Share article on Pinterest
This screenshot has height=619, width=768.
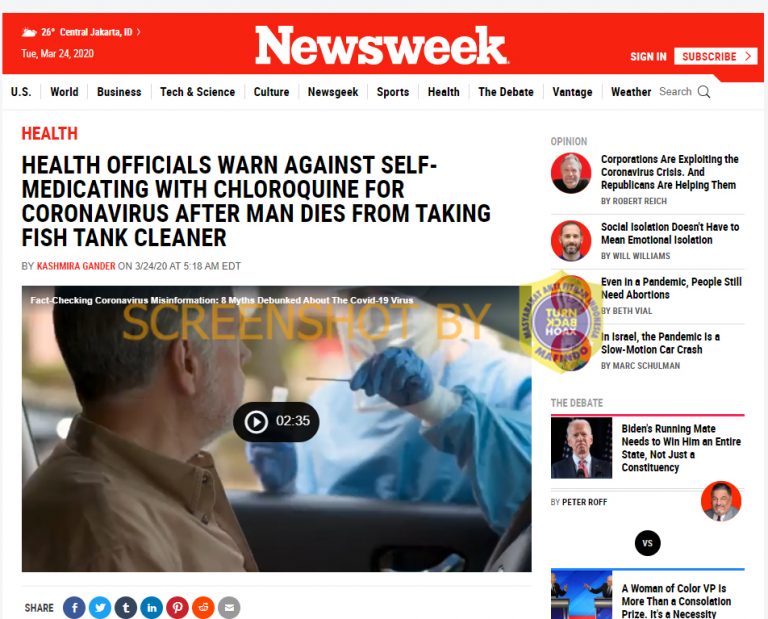(x=177, y=607)
